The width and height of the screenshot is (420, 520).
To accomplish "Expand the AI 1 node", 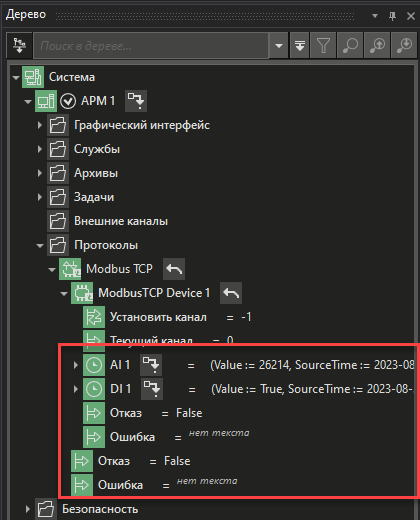I will [x=76, y=365].
